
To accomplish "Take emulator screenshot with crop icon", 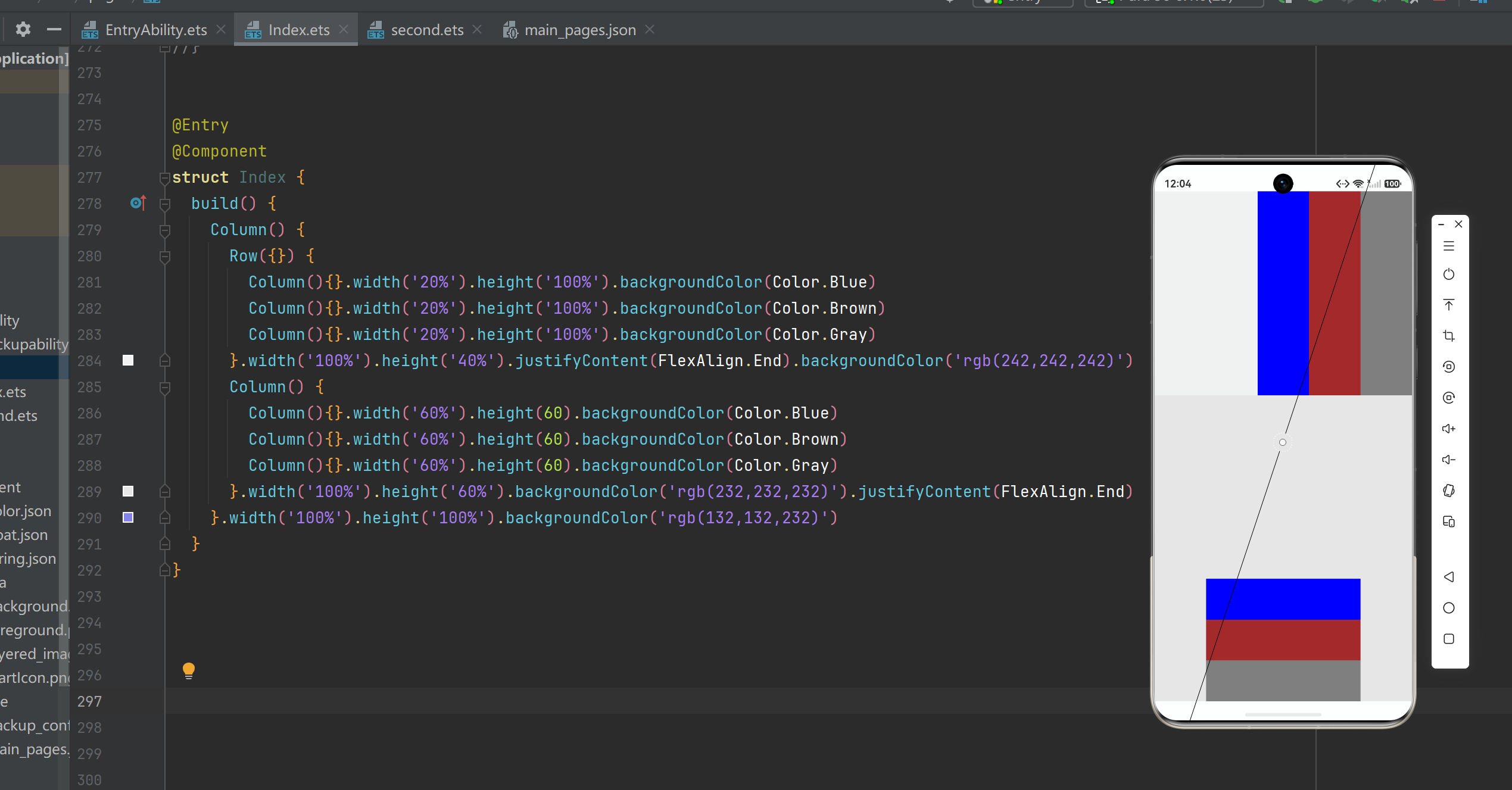I will [x=1449, y=336].
